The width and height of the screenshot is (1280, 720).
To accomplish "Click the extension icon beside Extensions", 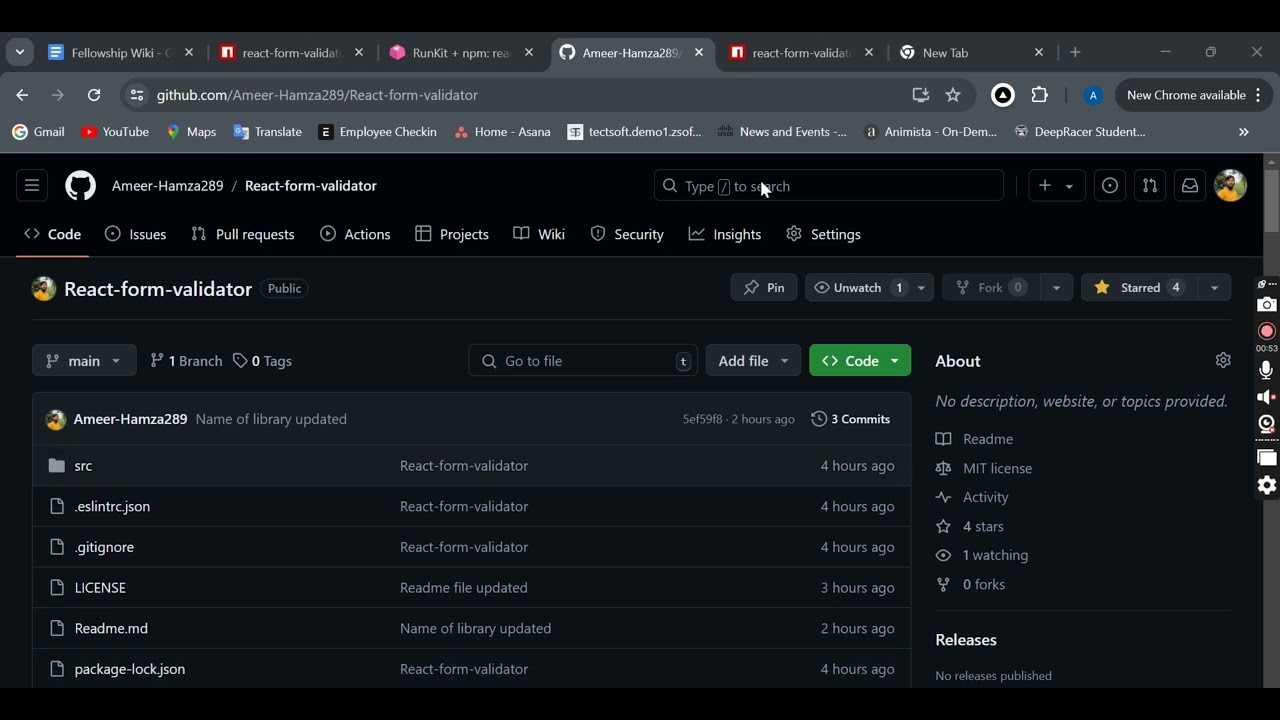I will (1003, 96).
